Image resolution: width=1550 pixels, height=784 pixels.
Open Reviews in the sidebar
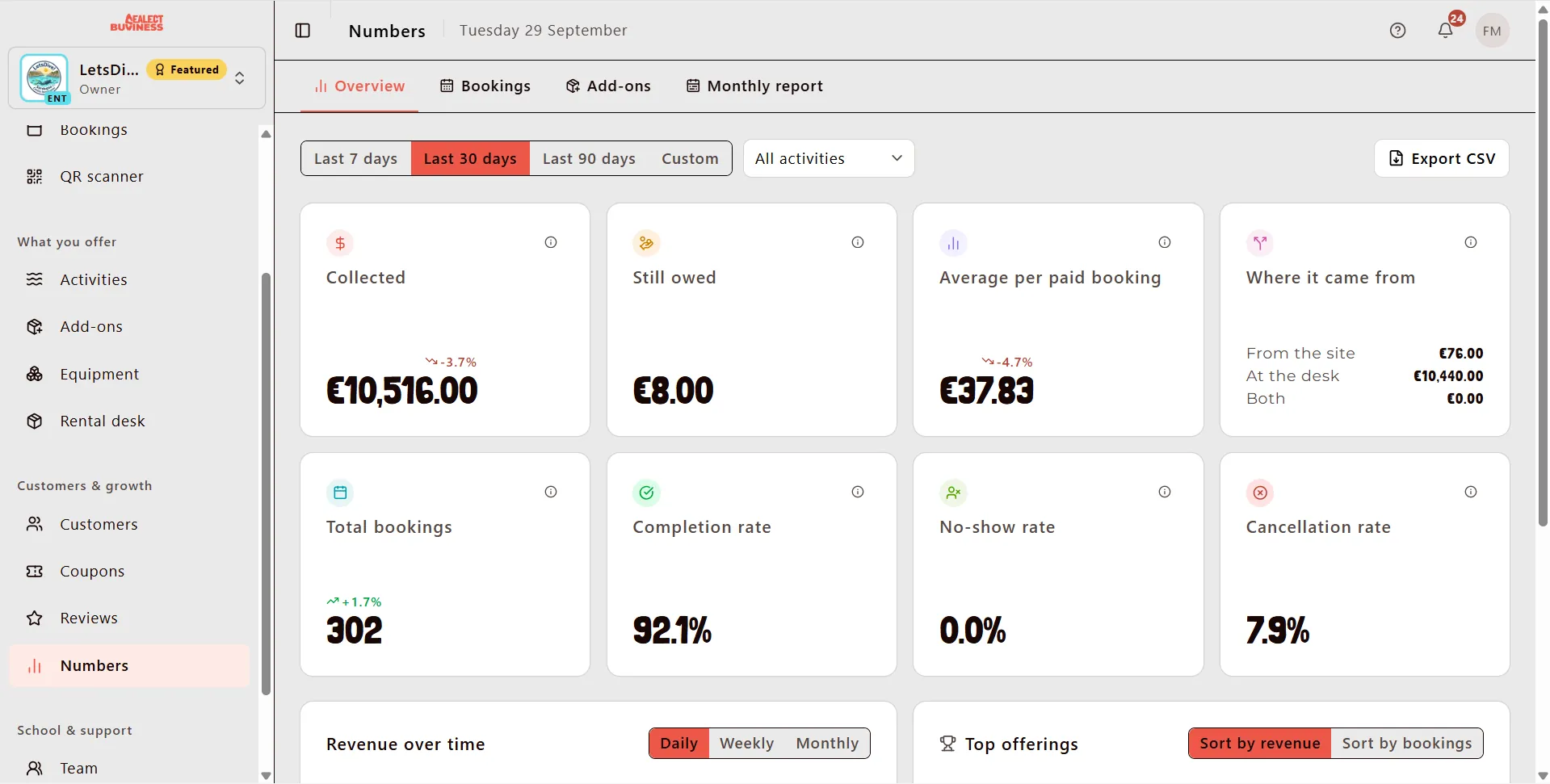129,618
